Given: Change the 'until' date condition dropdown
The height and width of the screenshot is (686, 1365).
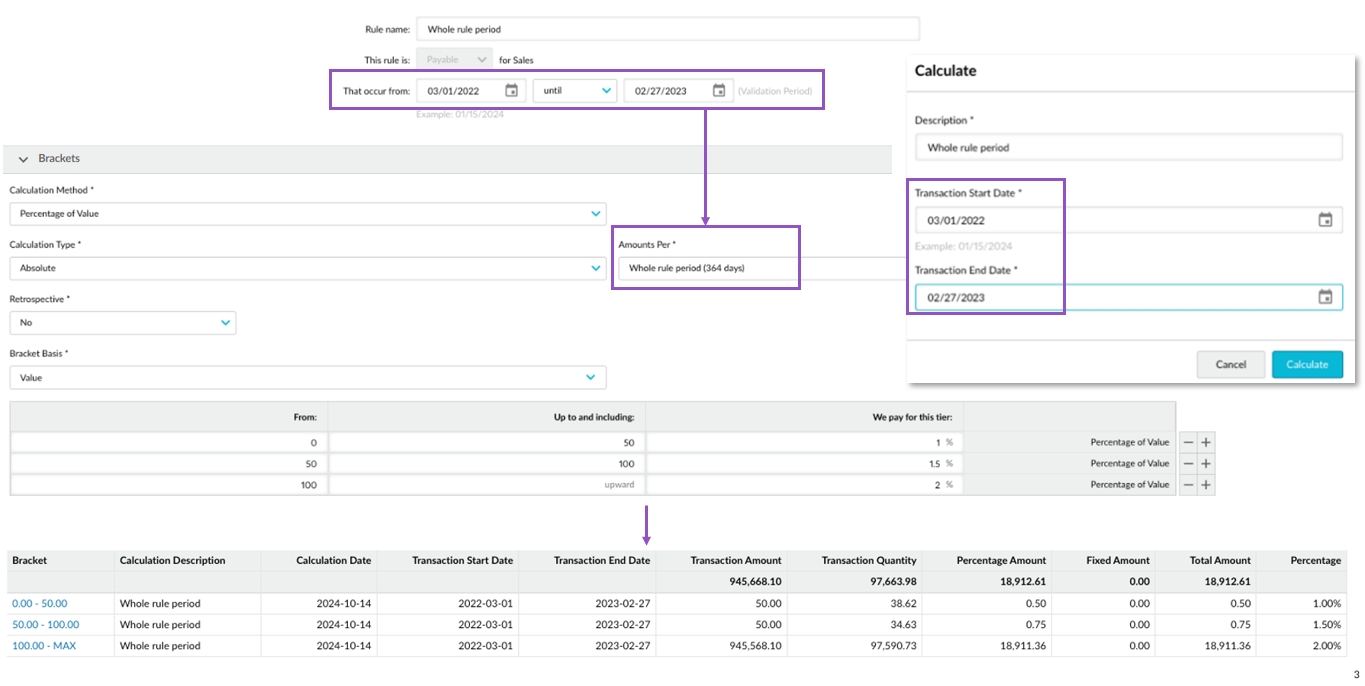Looking at the screenshot, I should (x=575, y=91).
